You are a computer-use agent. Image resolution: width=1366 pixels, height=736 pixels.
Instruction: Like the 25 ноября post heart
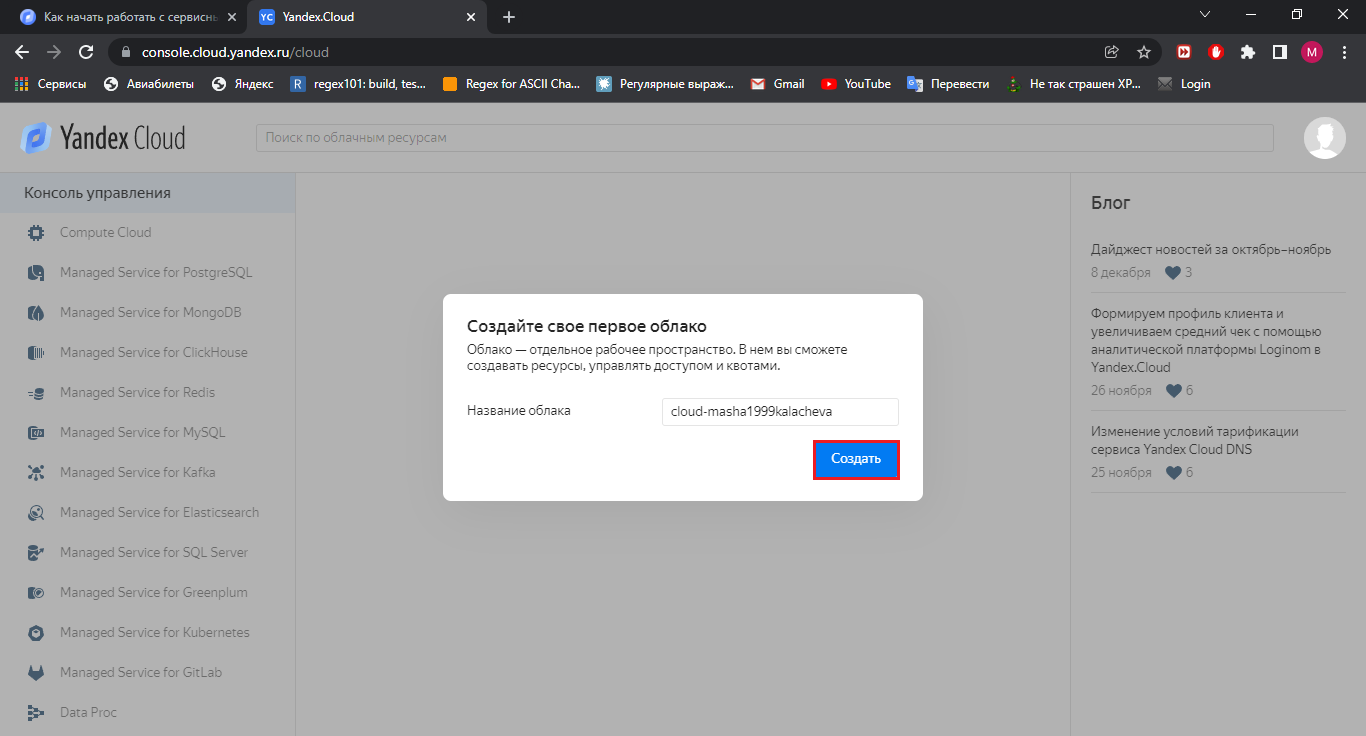click(1173, 473)
